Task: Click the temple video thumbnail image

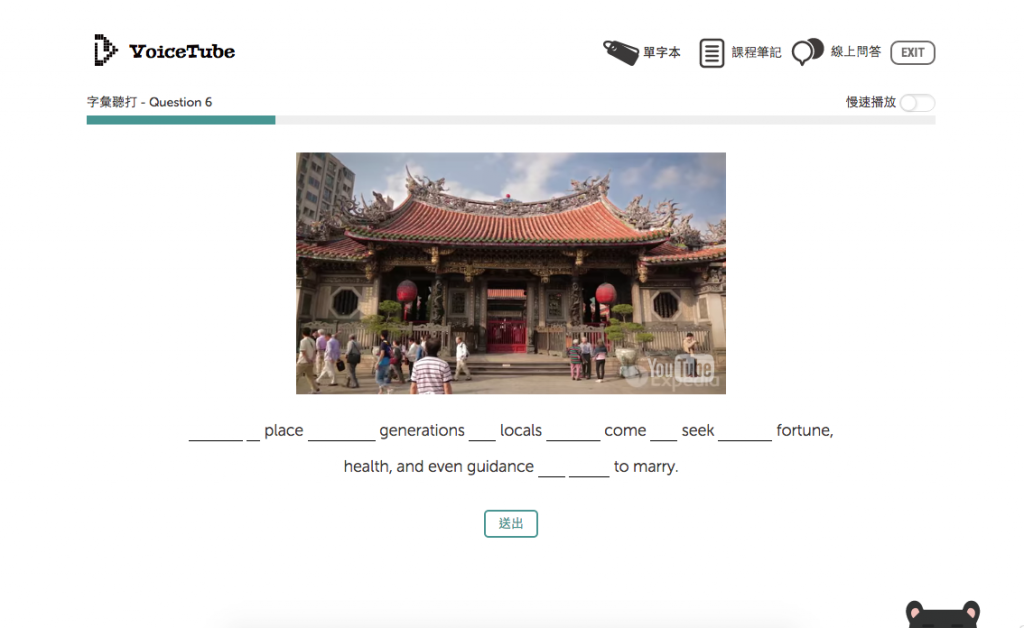Action: pyautogui.click(x=510, y=271)
